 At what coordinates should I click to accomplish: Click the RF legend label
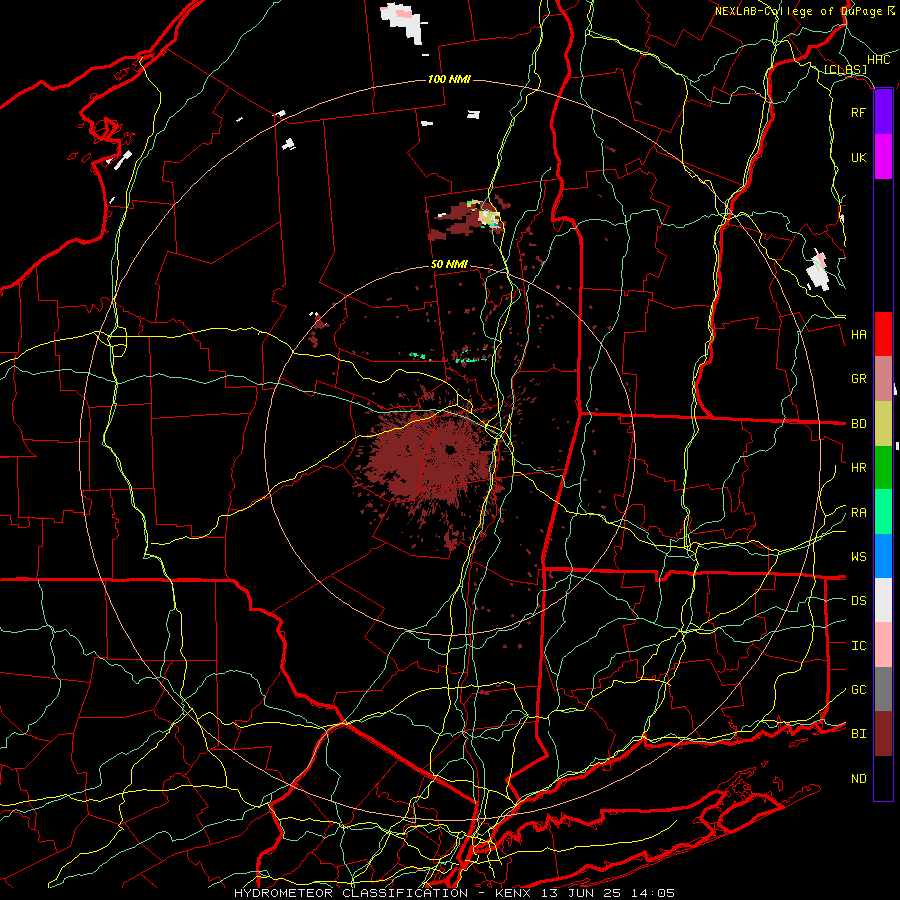858,112
